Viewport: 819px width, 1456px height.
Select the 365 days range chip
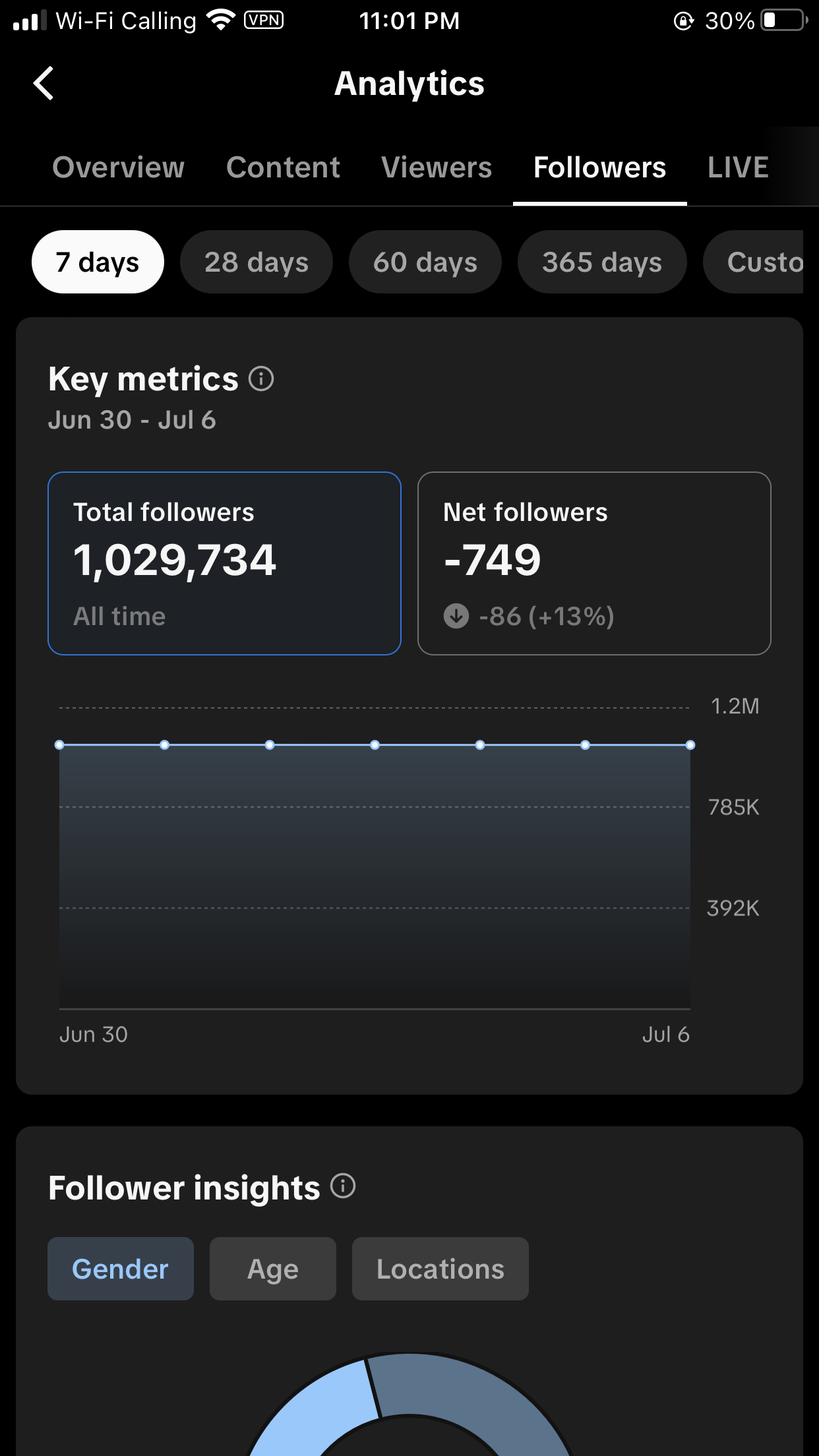pos(602,262)
